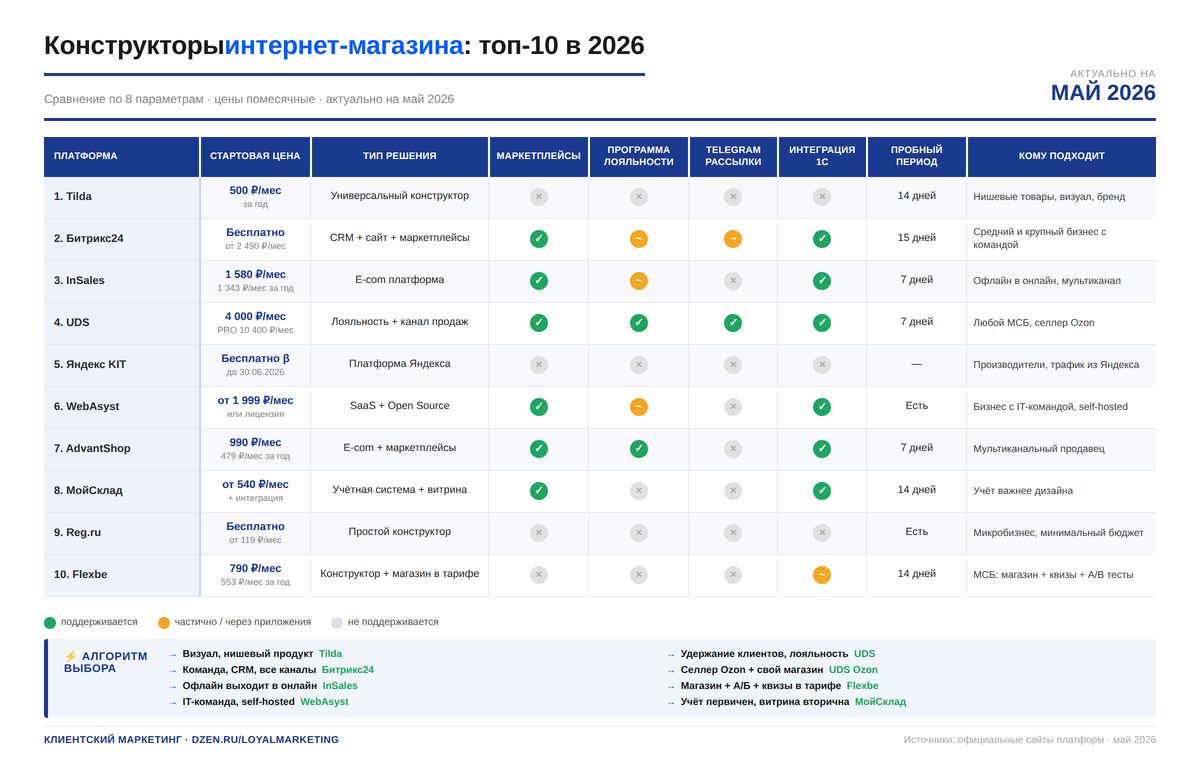Click the orange 1C icon for Flexbe
1200x760 pixels.
click(822, 575)
